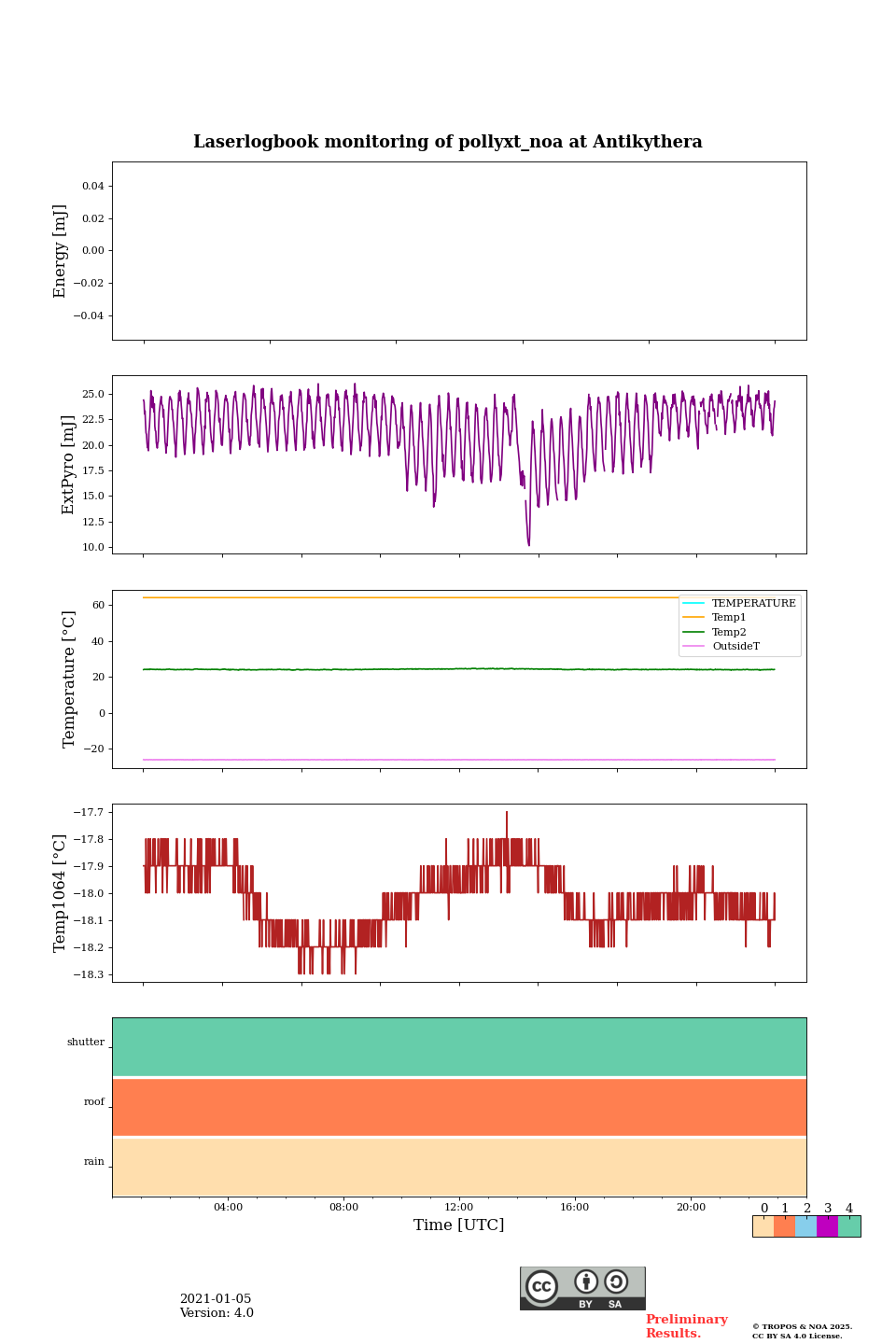The height and width of the screenshot is (1344, 896).
Task: Click the red 'Preliminary Results.' text
Action: point(687,1326)
